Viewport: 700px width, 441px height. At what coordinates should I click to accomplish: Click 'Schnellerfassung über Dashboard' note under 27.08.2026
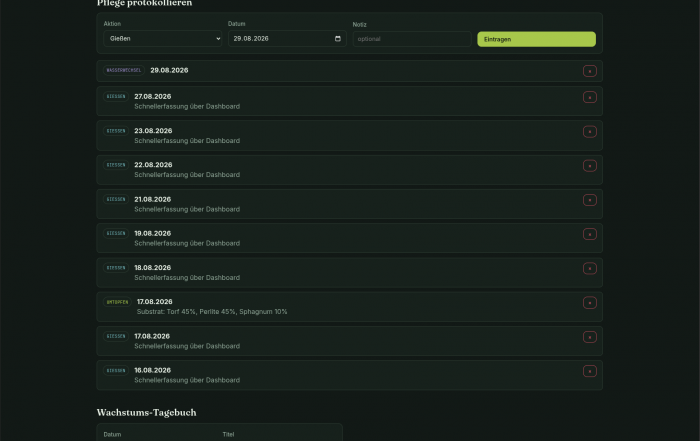pos(187,106)
